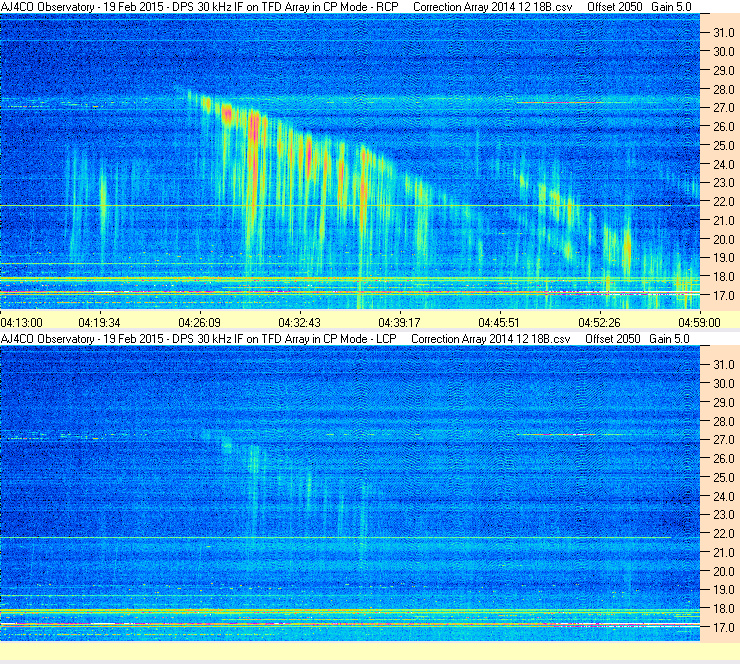Select 'Gain 5.0' in the RCP title
Viewport: 740px width, 664px height.
coord(671,7)
